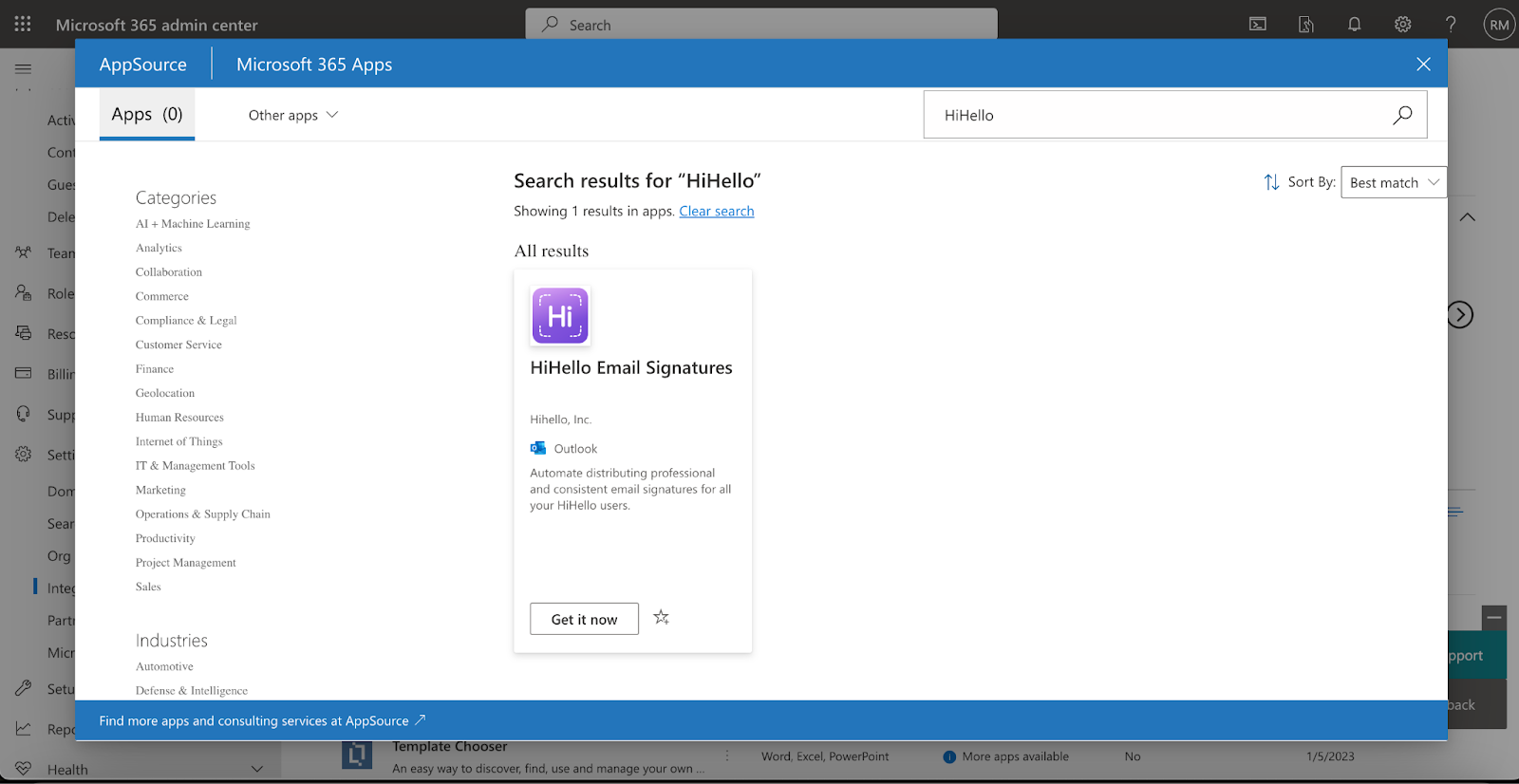Filter by Human Resources category
The image size is (1519, 784).
click(179, 418)
